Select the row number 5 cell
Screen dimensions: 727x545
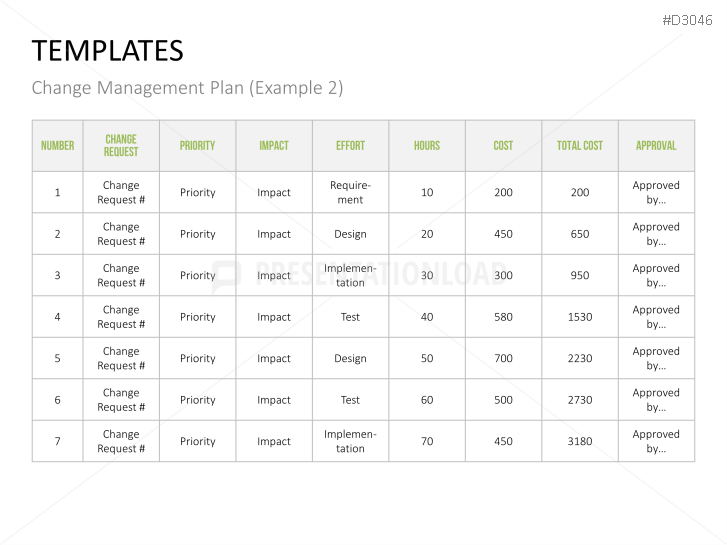(57, 358)
